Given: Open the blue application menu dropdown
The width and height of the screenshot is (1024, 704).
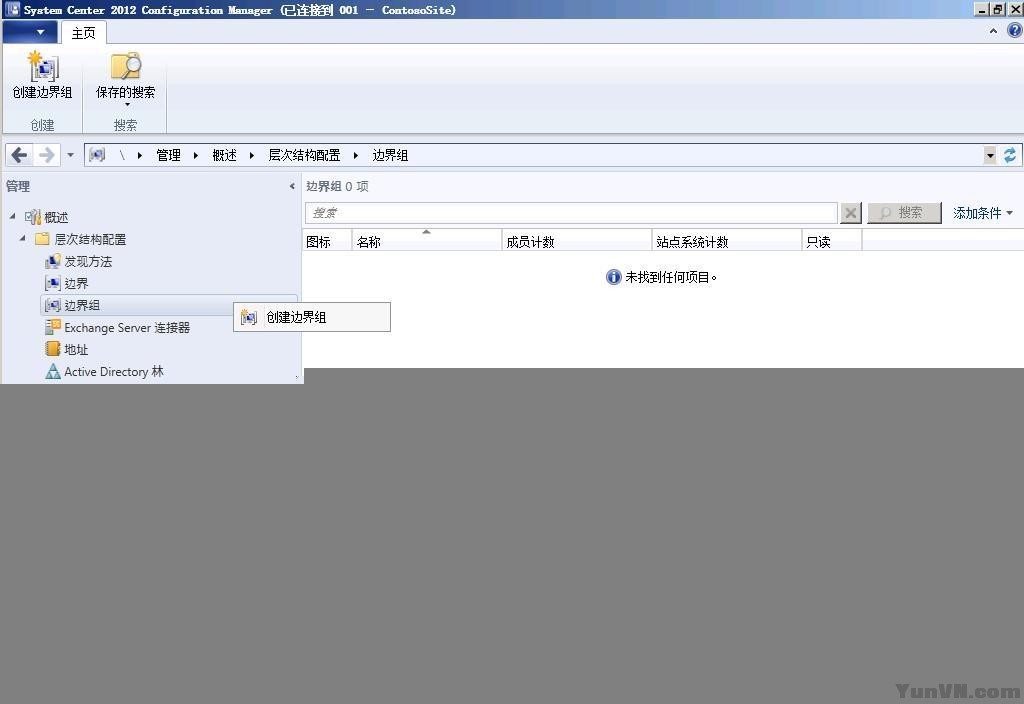Looking at the screenshot, I should 31,31.
